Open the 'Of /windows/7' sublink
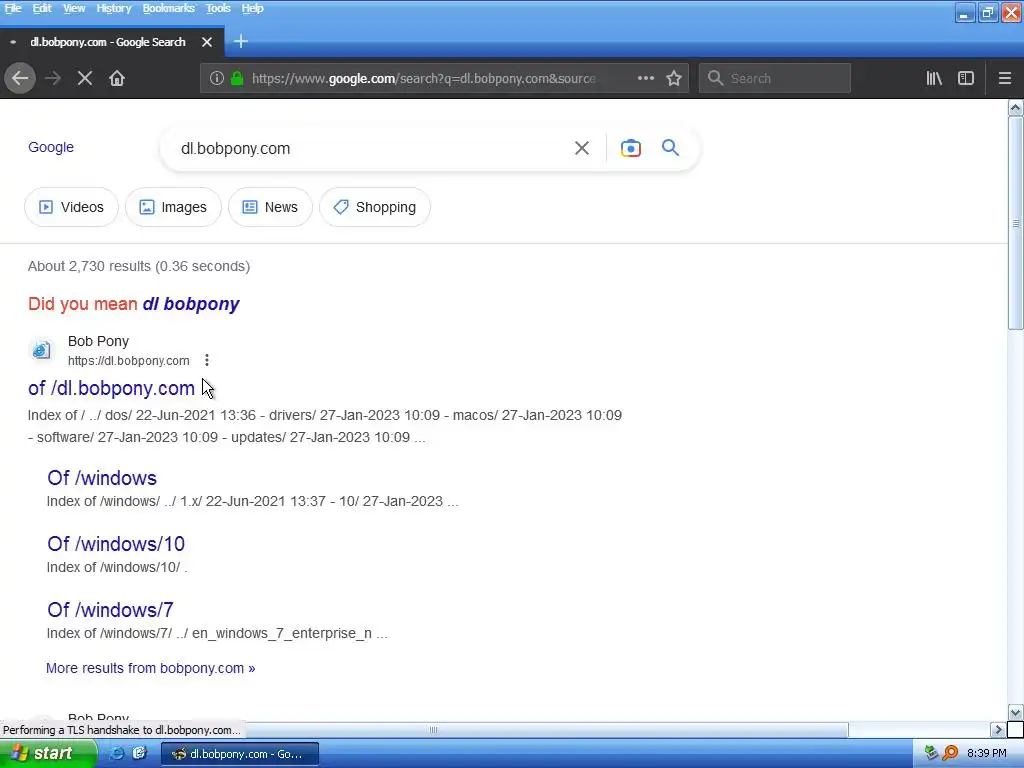 tap(110, 610)
